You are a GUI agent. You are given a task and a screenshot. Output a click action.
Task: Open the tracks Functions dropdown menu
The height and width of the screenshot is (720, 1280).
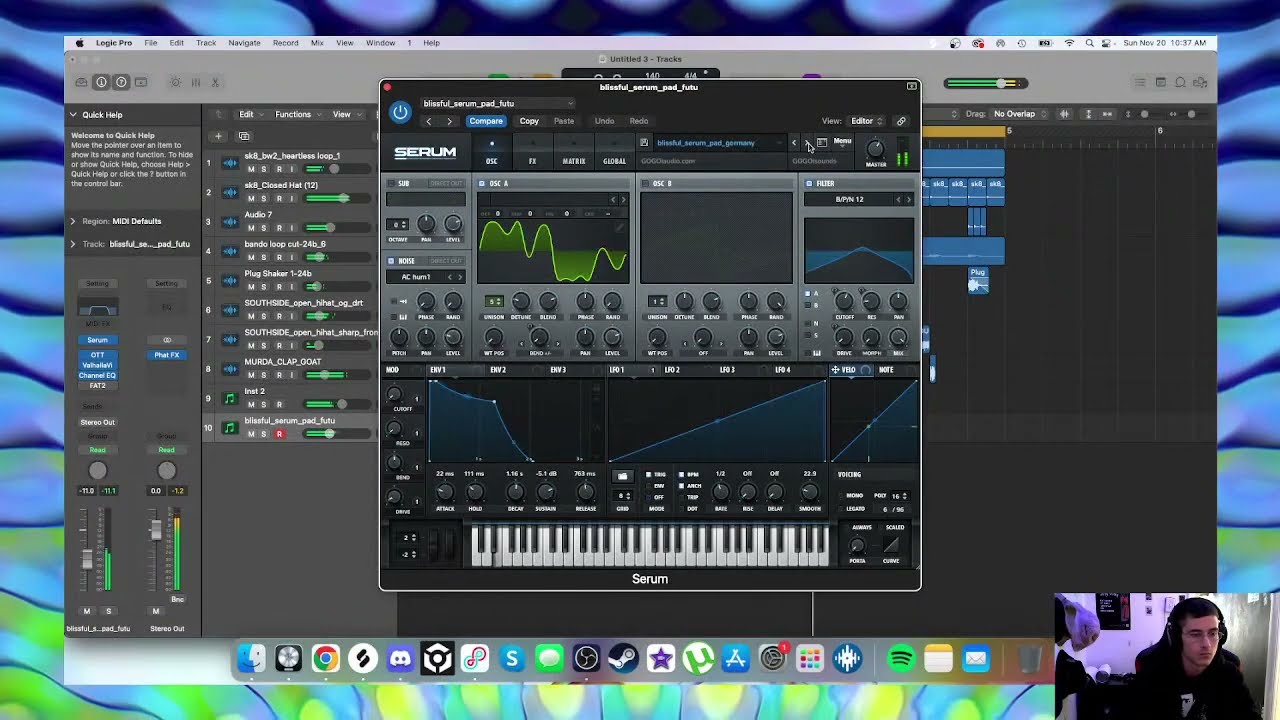[x=298, y=114]
